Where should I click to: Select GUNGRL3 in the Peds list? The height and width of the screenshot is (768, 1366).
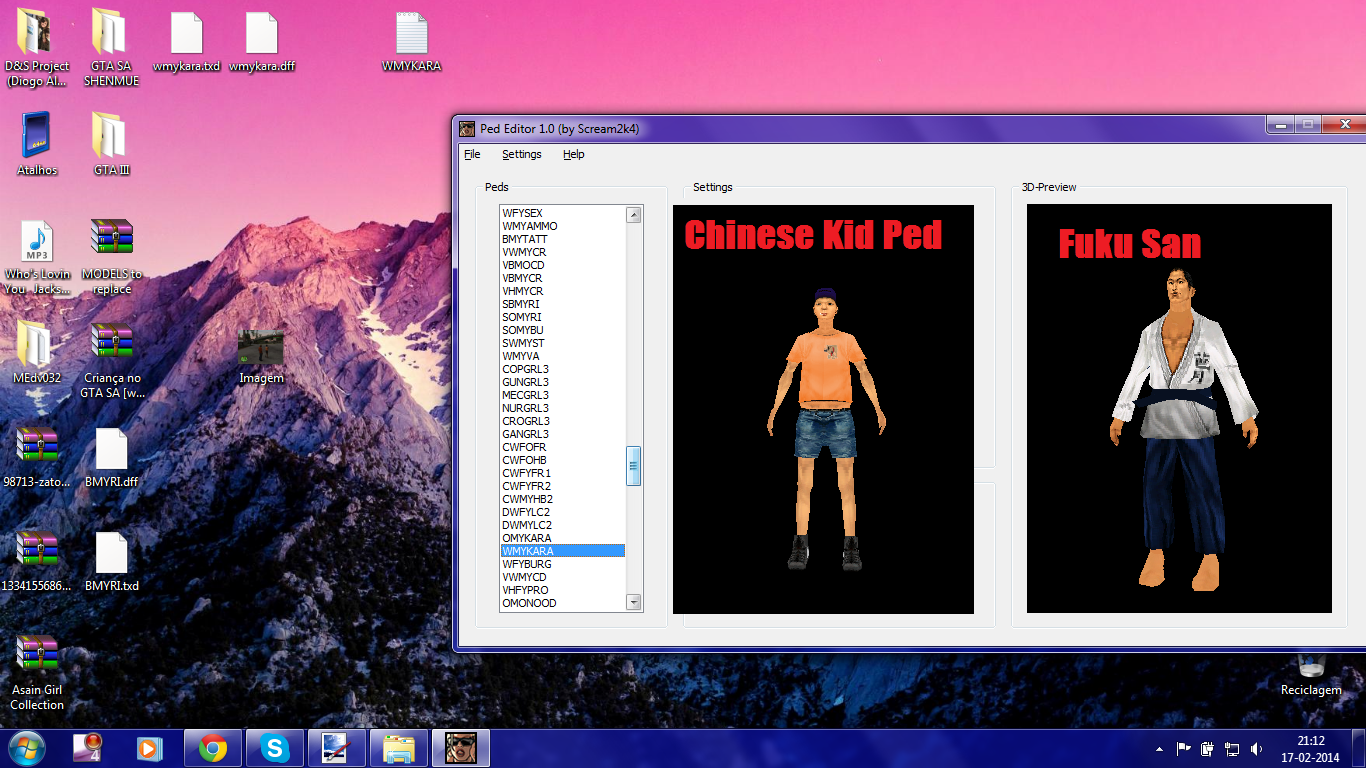[x=563, y=382]
